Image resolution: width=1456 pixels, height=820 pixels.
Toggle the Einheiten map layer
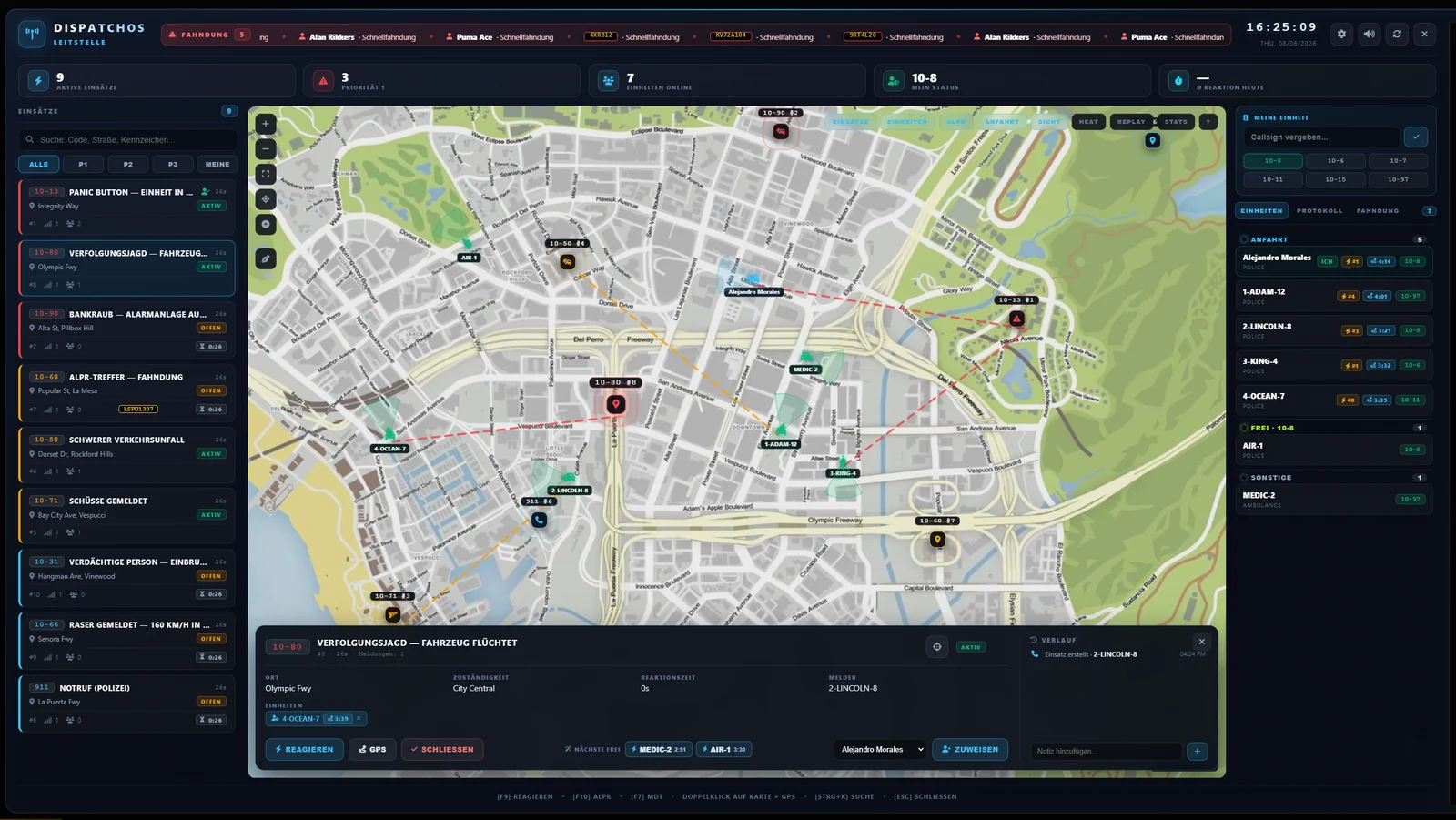click(907, 121)
